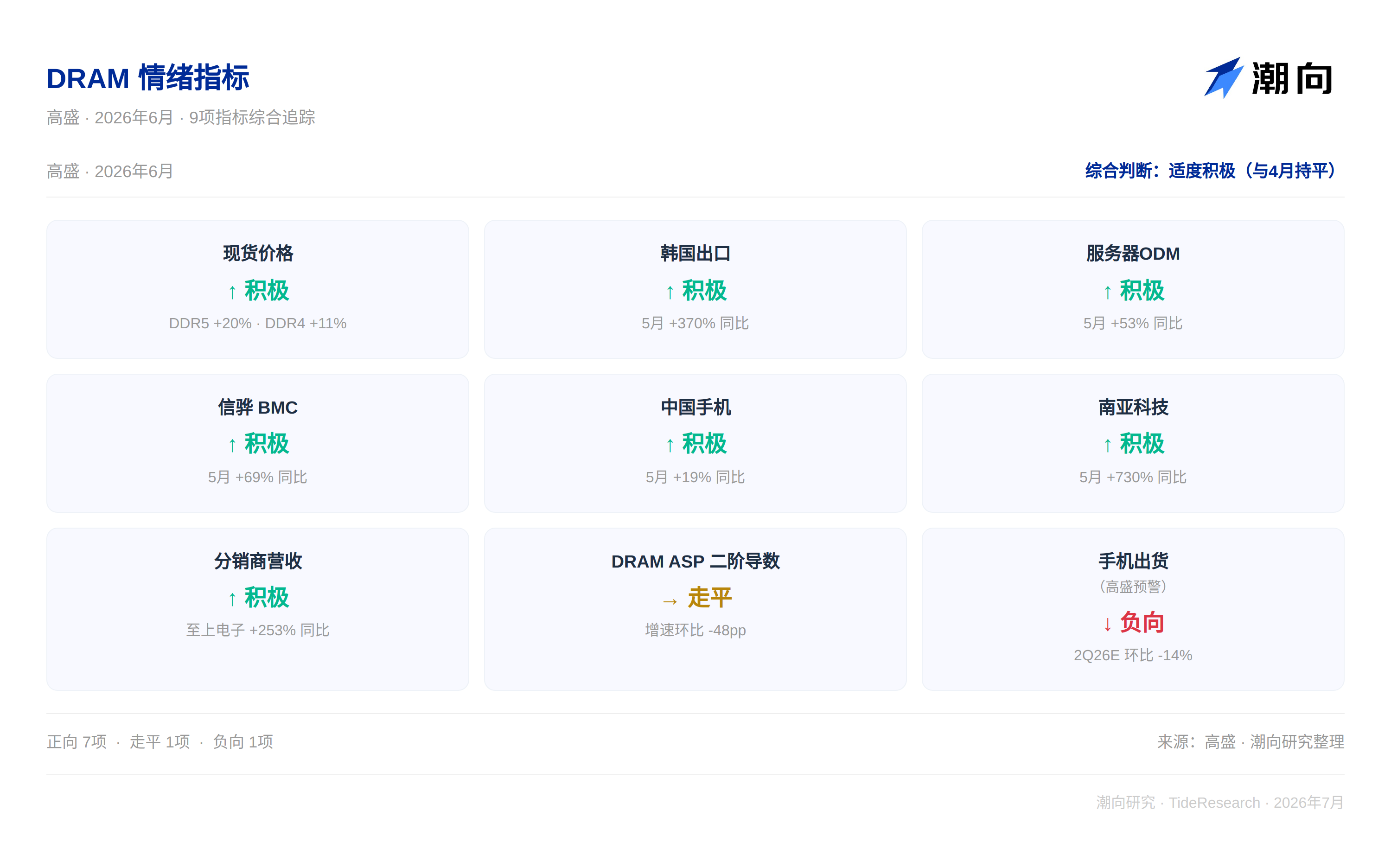Click the orange right arrow beside 走平

tap(670, 601)
